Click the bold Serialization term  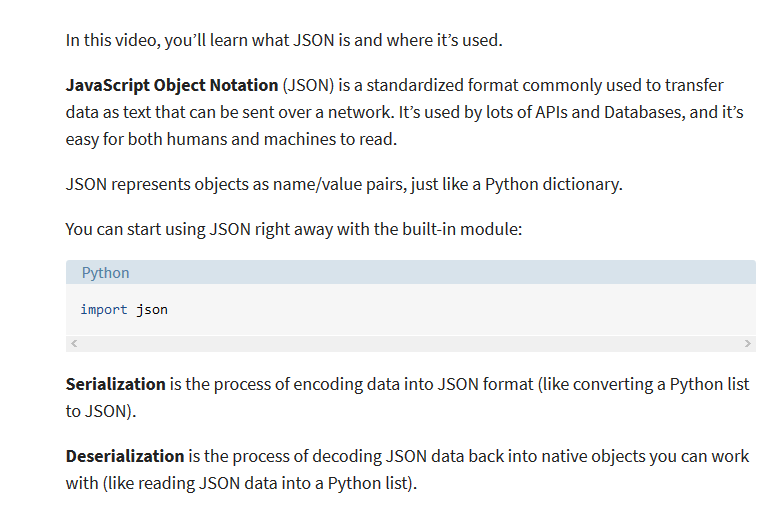(115, 384)
